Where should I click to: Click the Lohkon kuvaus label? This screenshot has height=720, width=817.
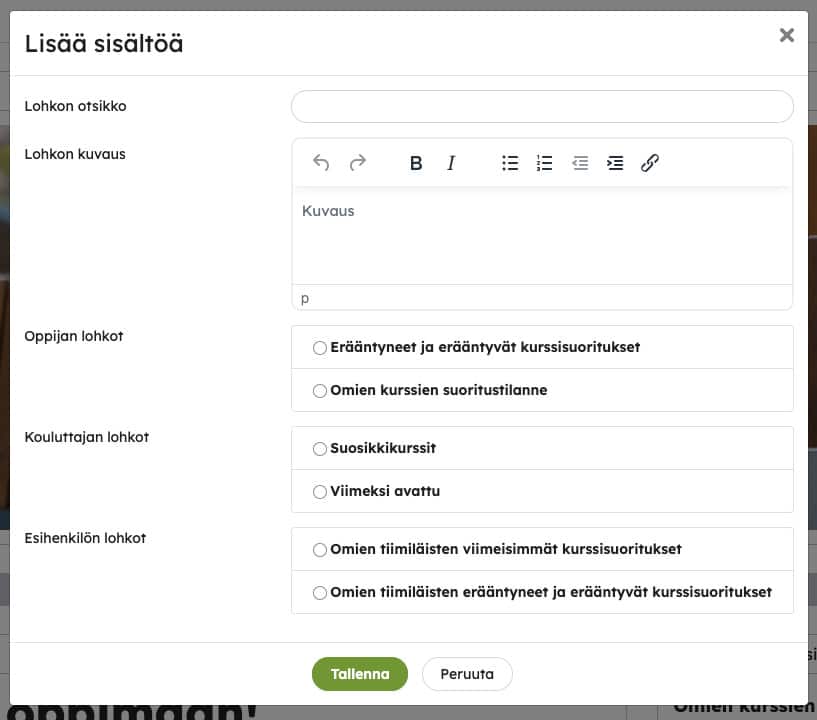tap(75, 154)
